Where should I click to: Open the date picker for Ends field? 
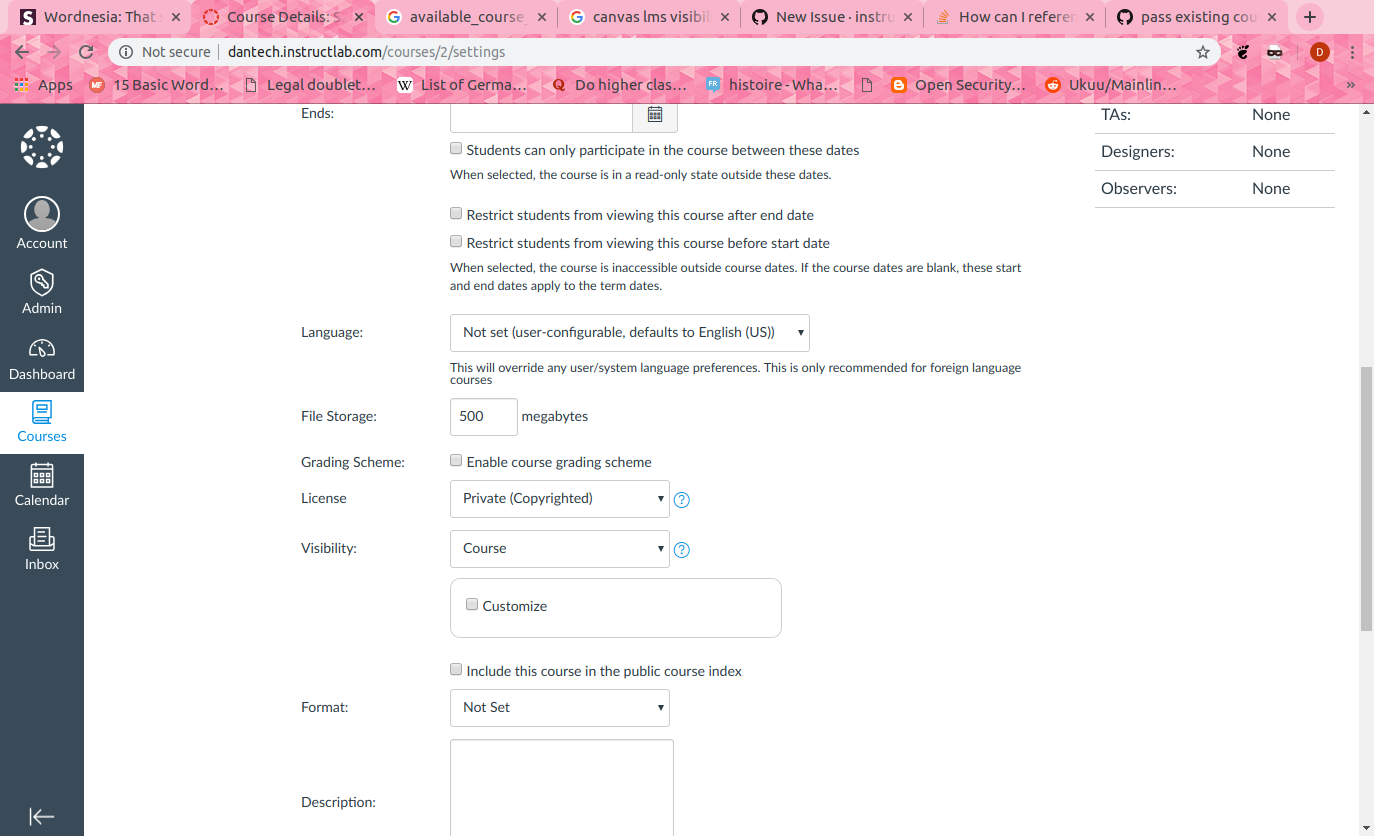coord(655,115)
